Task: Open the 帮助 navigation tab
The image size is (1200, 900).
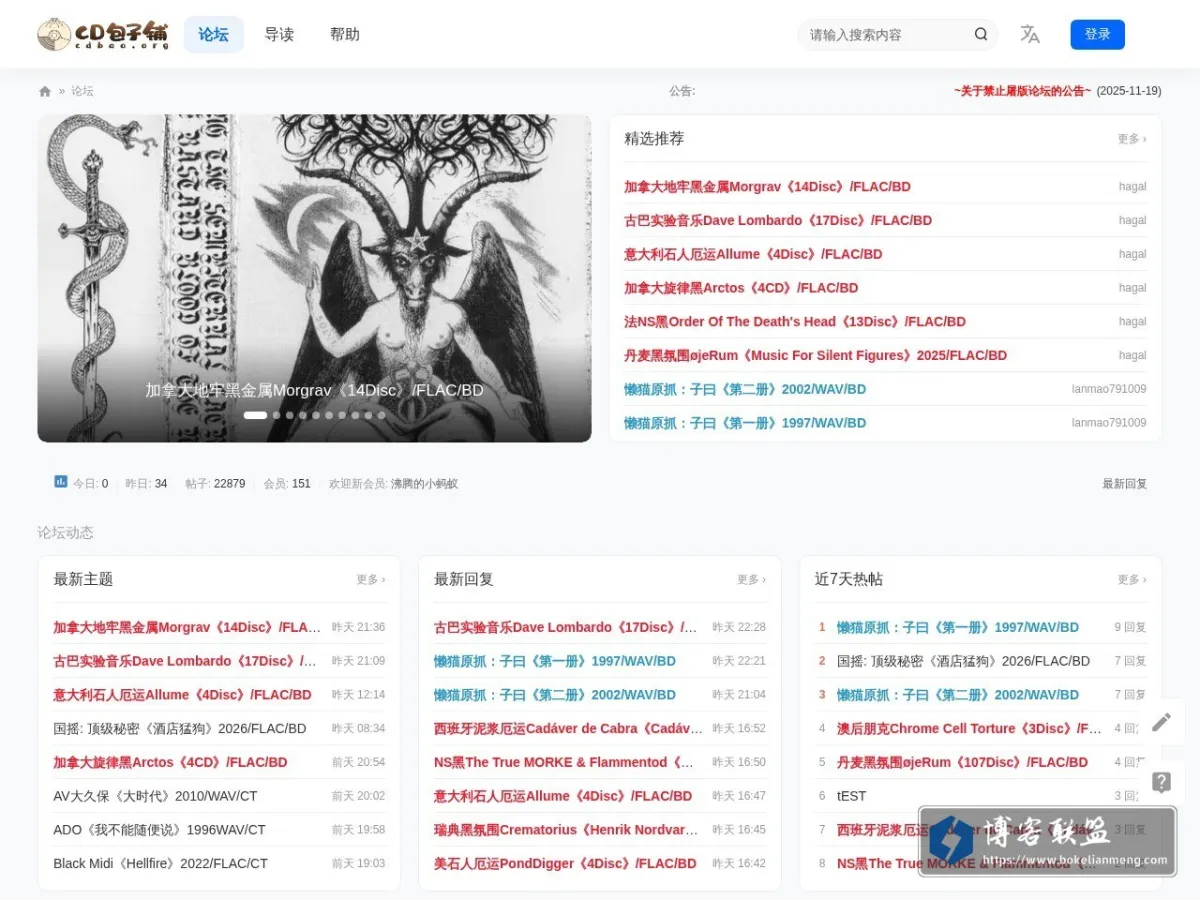Action: coord(345,34)
